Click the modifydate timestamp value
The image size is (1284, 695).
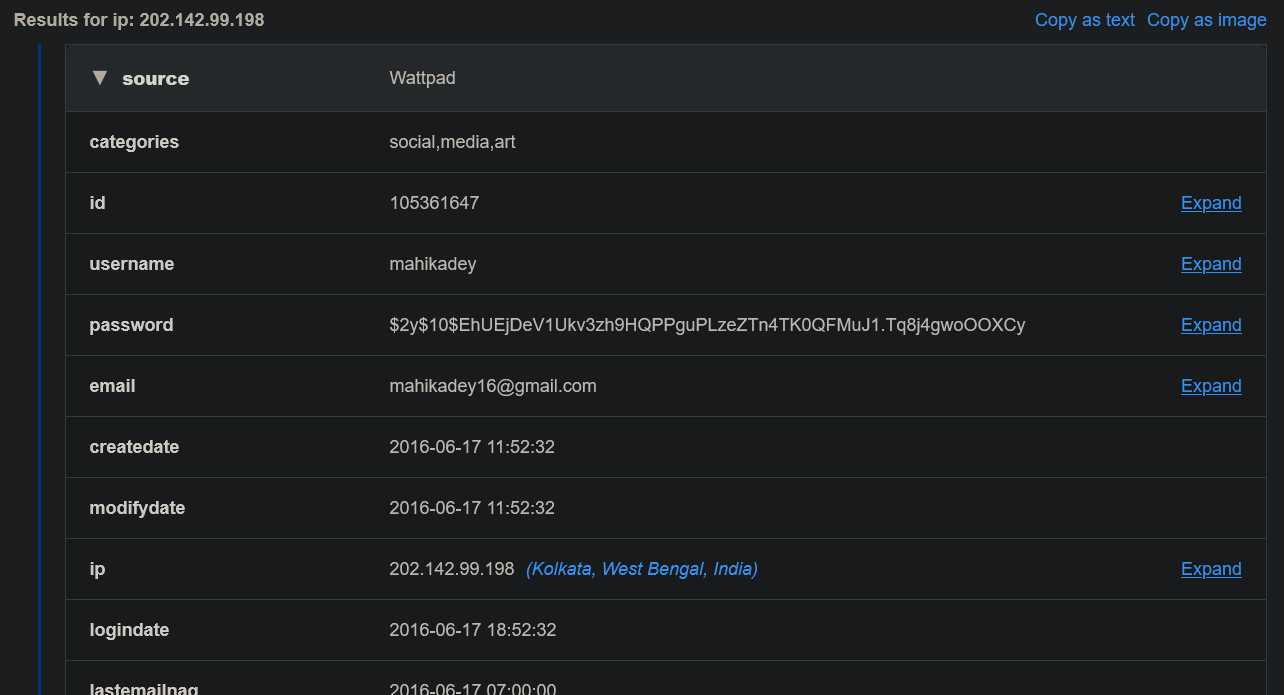point(472,508)
